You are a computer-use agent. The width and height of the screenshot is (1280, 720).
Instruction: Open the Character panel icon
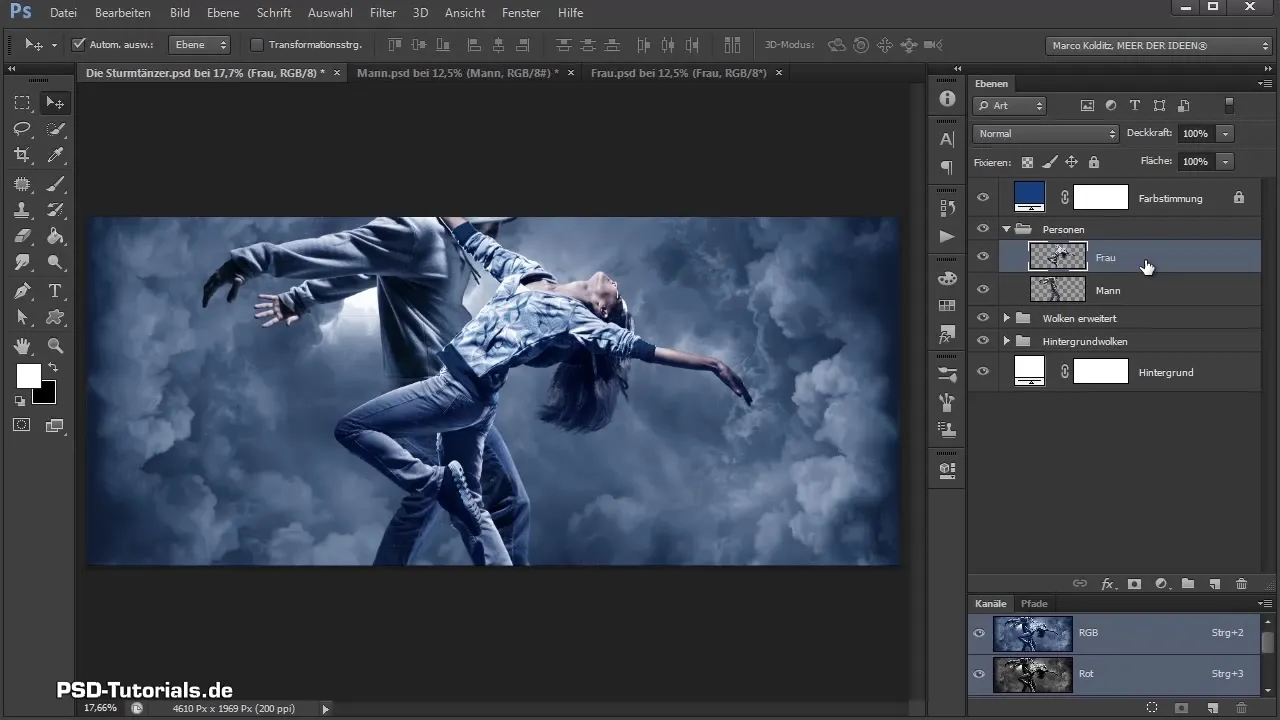pos(947,141)
